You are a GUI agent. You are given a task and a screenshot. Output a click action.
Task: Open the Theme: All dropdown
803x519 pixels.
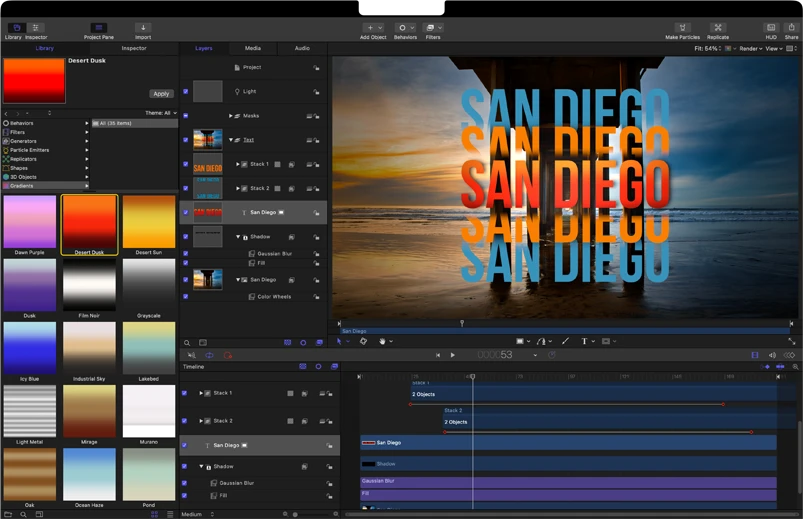161,113
